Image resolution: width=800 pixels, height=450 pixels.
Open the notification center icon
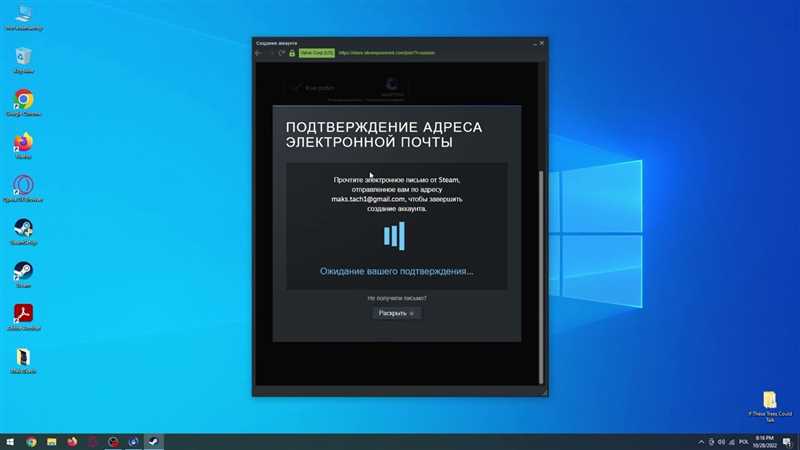(787, 442)
